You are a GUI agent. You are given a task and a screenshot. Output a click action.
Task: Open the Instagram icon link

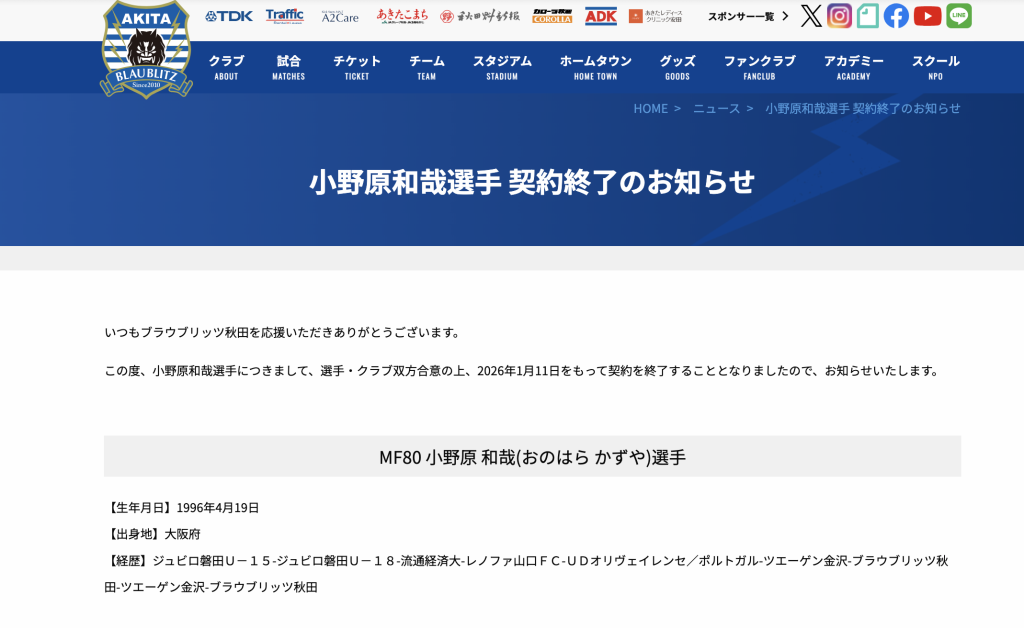click(x=840, y=16)
